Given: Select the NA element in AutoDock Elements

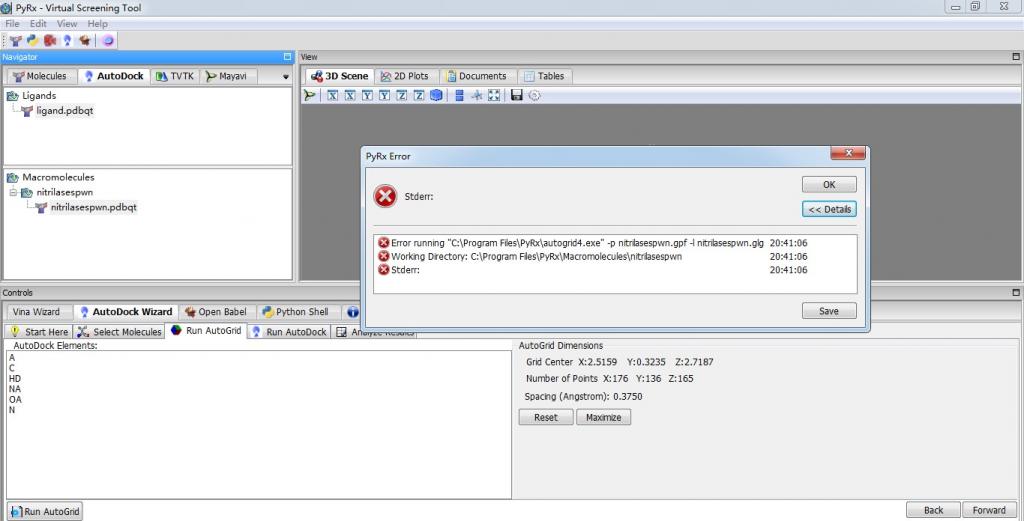Looking at the screenshot, I should (15, 389).
